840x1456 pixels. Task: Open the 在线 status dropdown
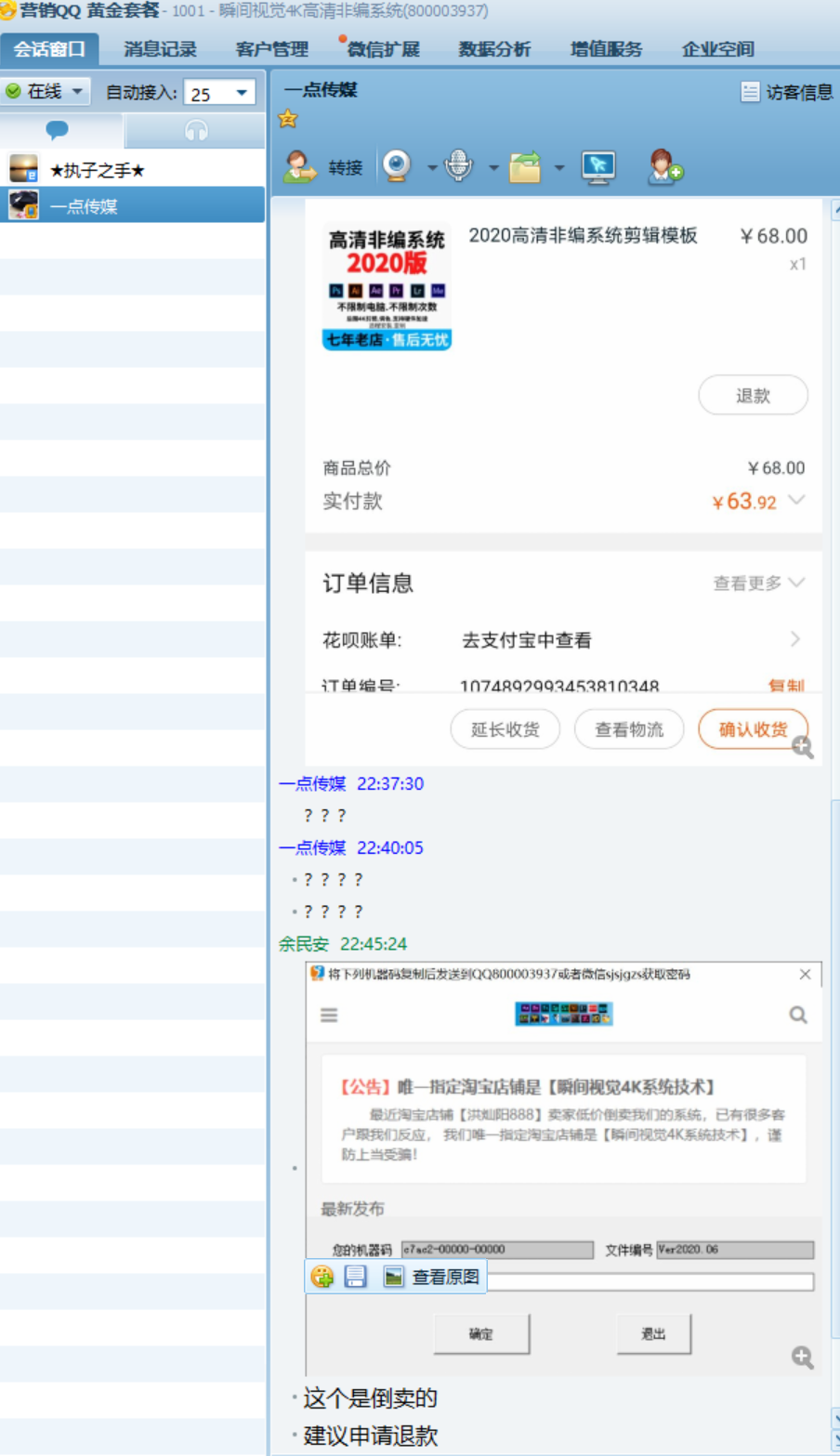pyautogui.click(x=46, y=91)
